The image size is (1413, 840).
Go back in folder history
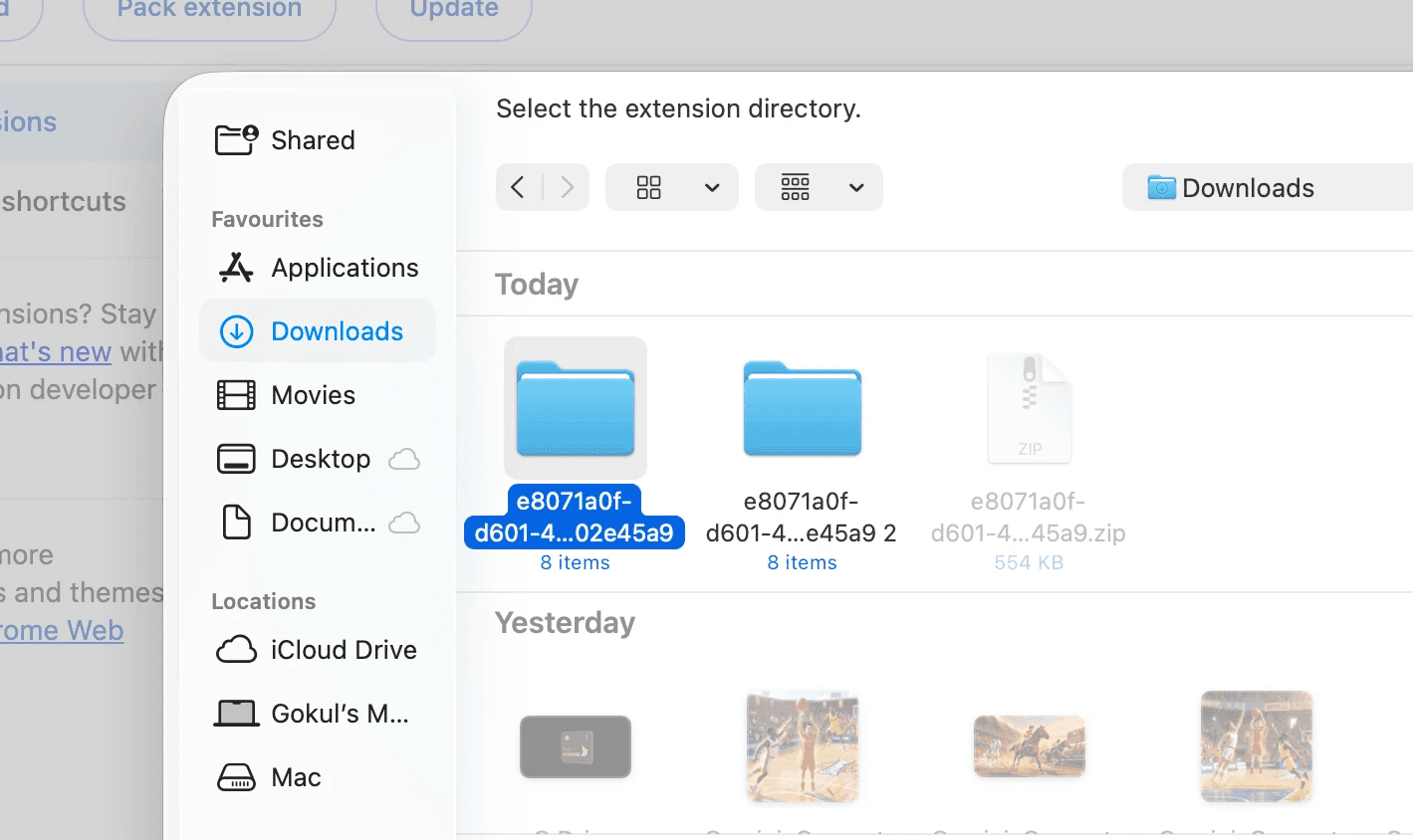click(518, 187)
